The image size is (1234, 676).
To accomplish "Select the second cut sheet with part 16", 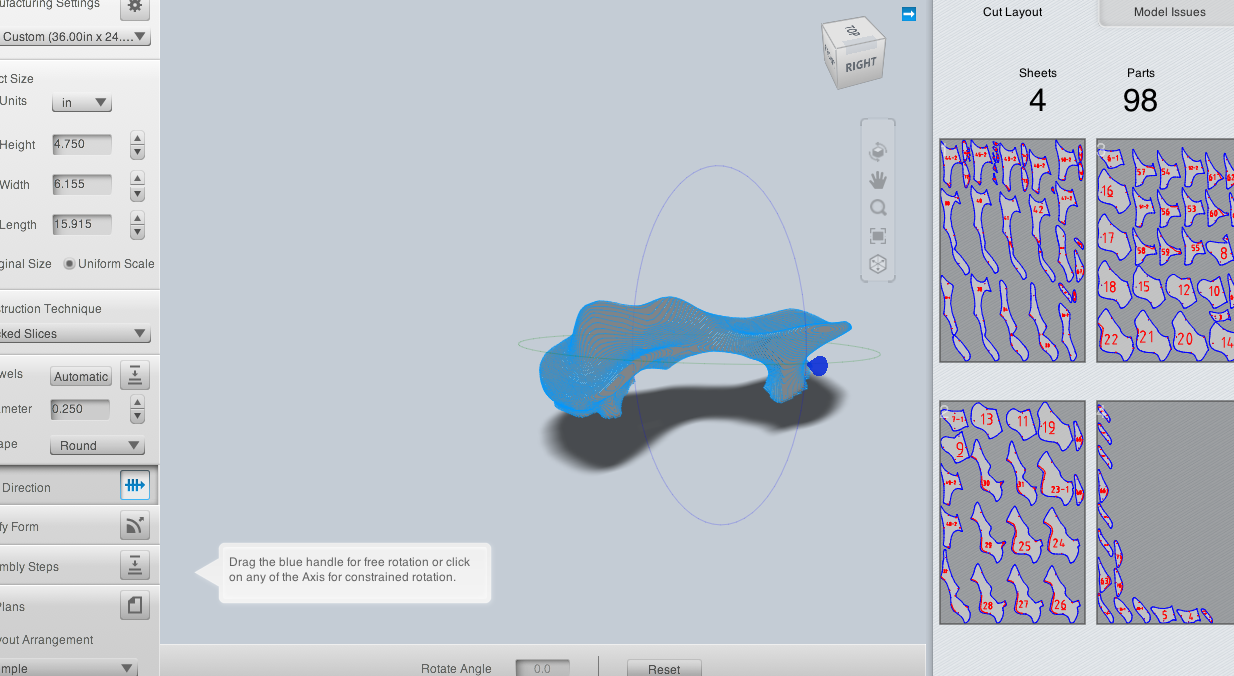I will (x=1165, y=250).
